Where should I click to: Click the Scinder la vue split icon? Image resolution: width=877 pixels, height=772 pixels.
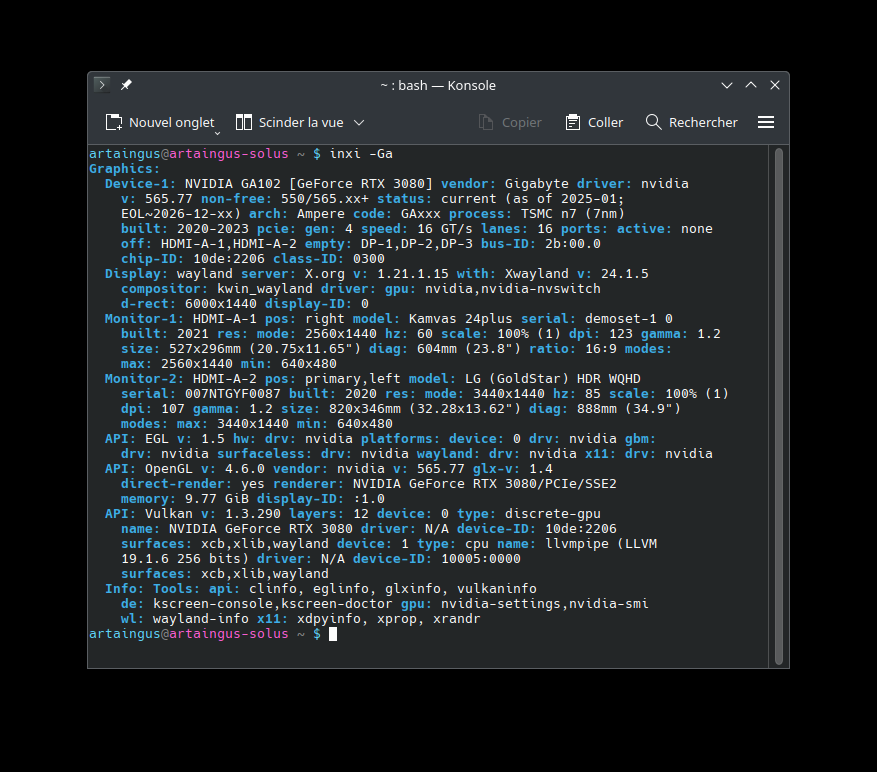point(244,122)
